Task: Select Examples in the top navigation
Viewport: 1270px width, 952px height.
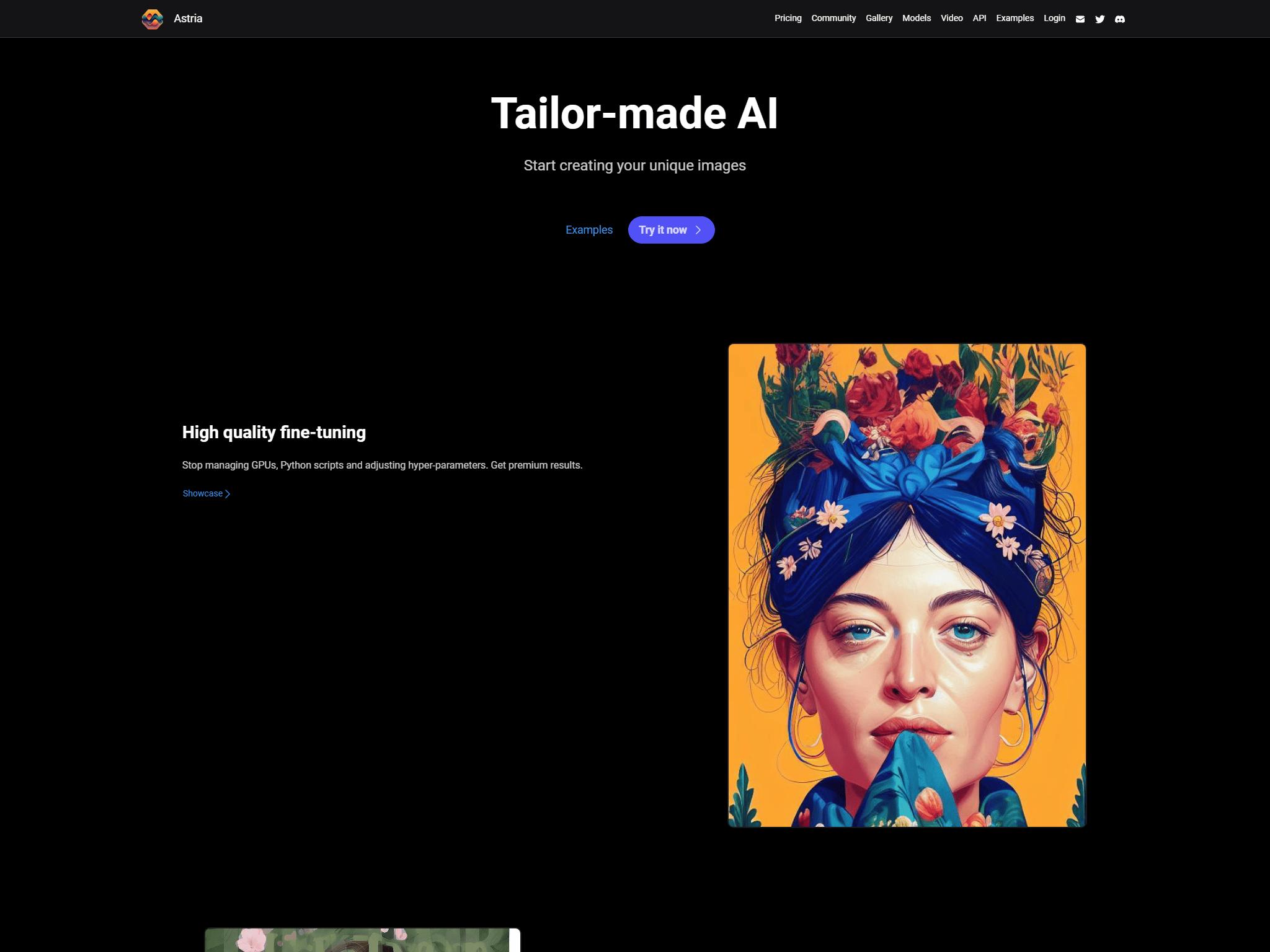Action: click(1015, 18)
